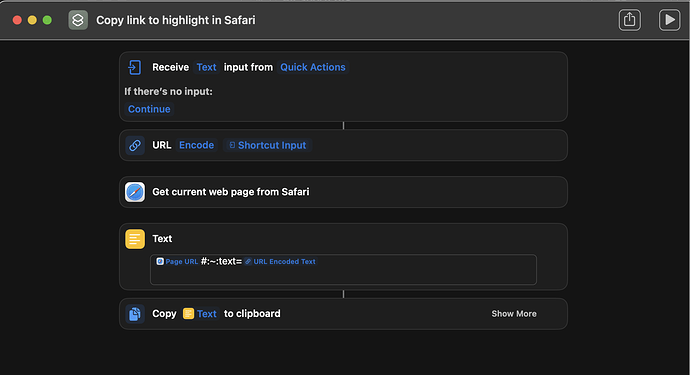Zoom the window with the green button
690x375 pixels.
tap(47, 20)
